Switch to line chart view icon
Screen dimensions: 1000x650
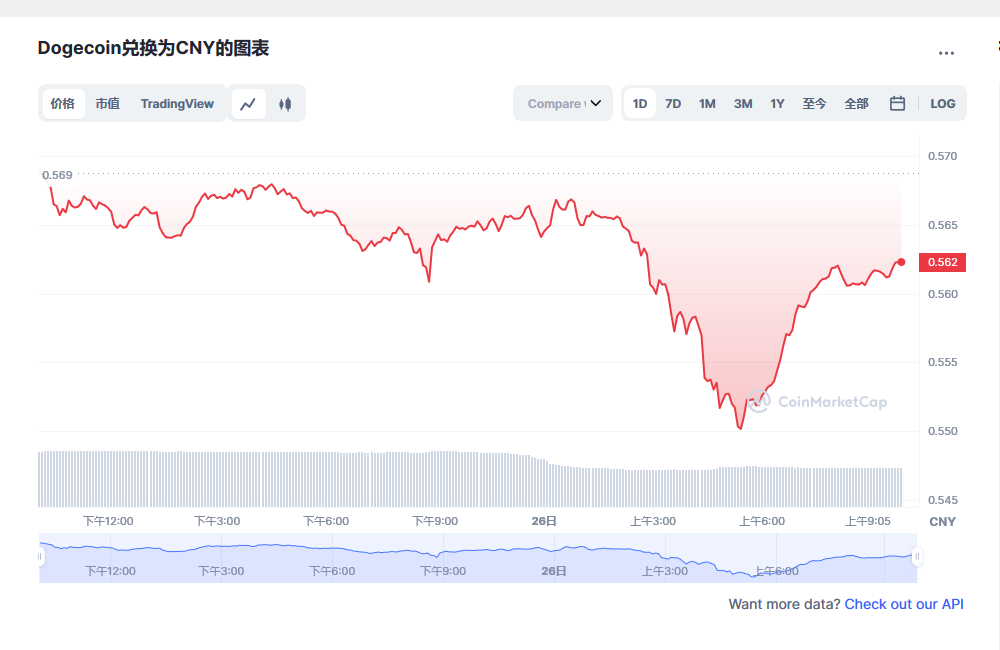[x=248, y=104]
